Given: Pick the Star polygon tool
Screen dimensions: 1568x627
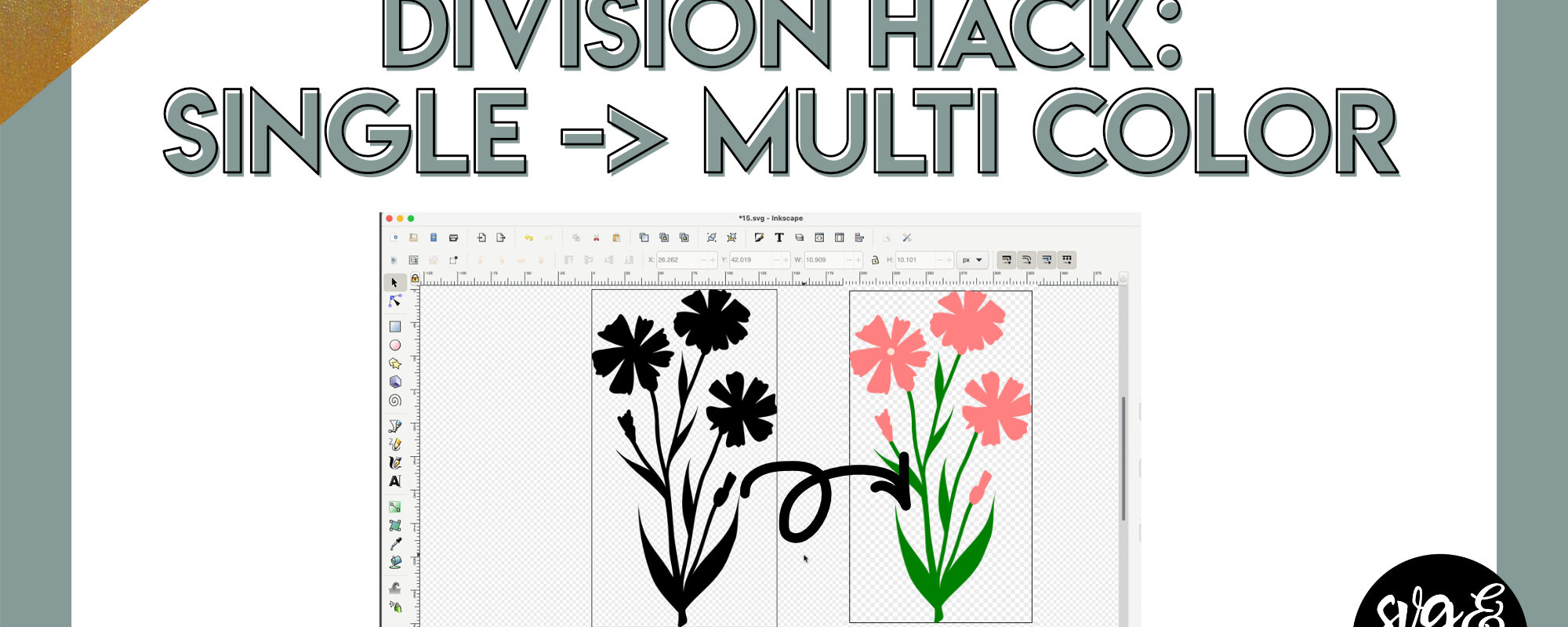Looking at the screenshot, I should click(x=395, y=363).
